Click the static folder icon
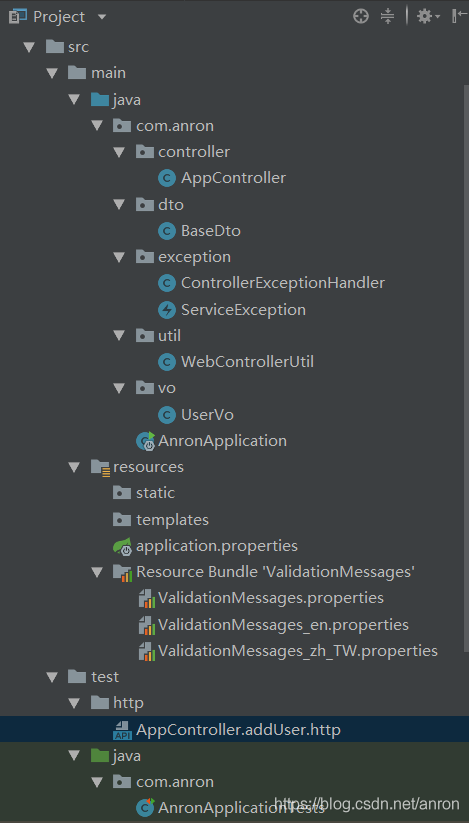The height and width of the screenshot is (823, 469). click(122, 493)
